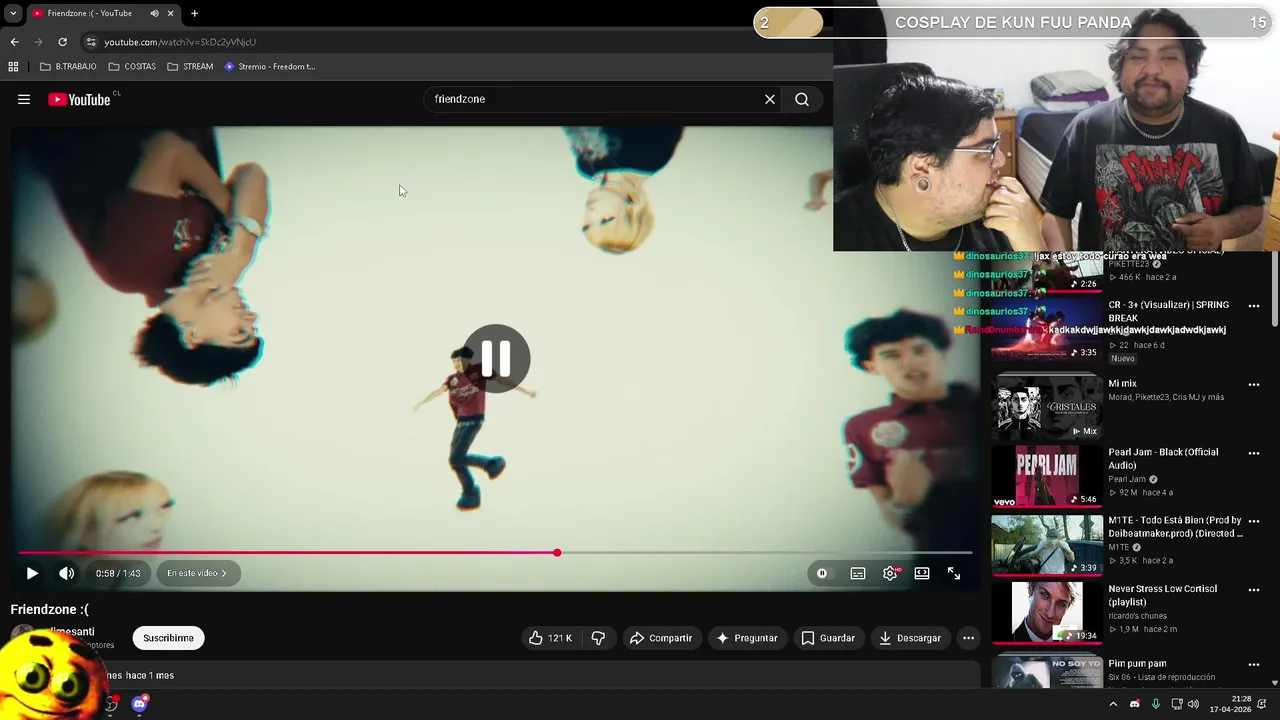
Task: Mute the video volume speaker icon
Action: pos(66,573)
